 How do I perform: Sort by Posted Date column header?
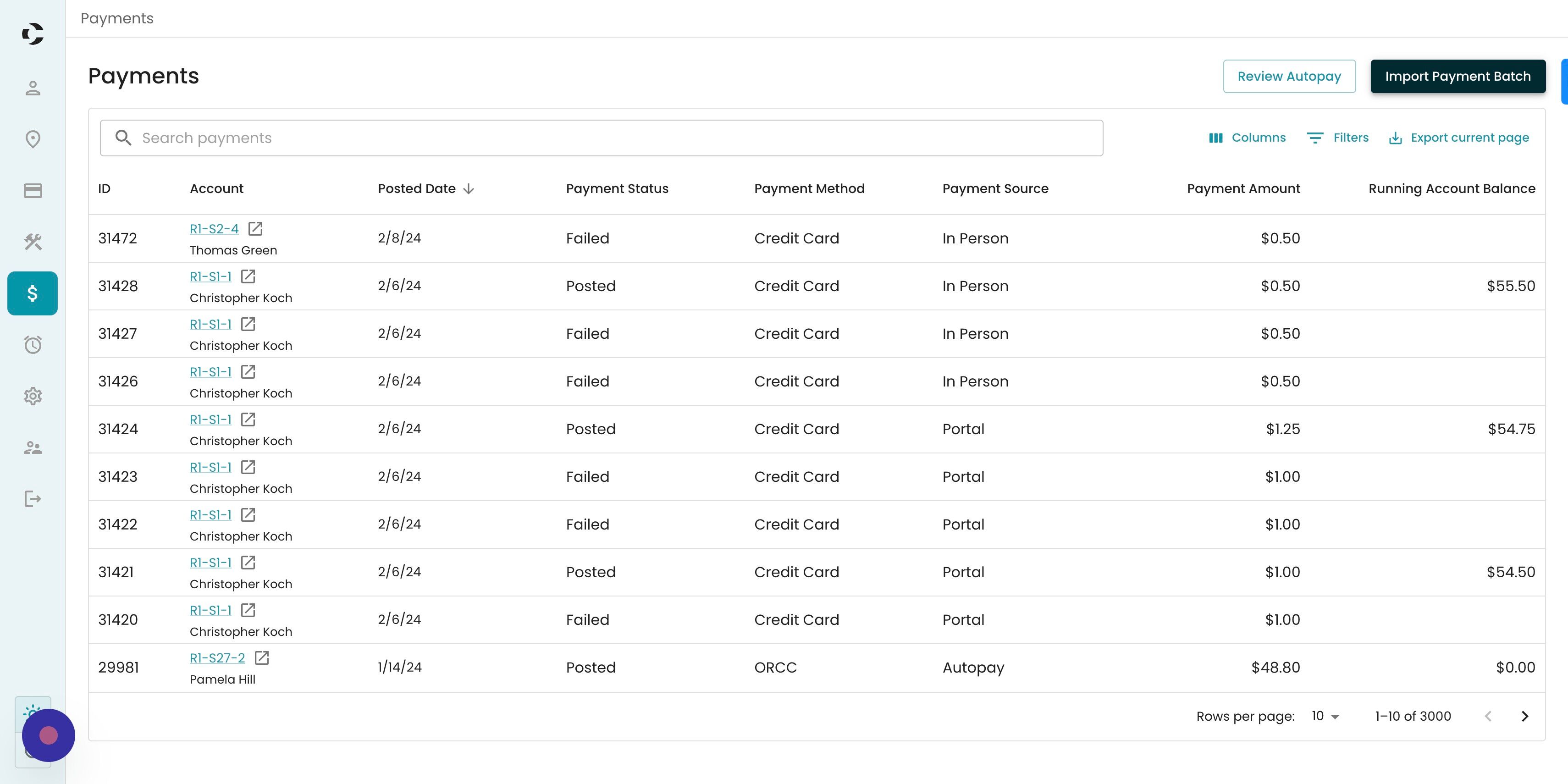pyautogui.click(x=417, y=189)
